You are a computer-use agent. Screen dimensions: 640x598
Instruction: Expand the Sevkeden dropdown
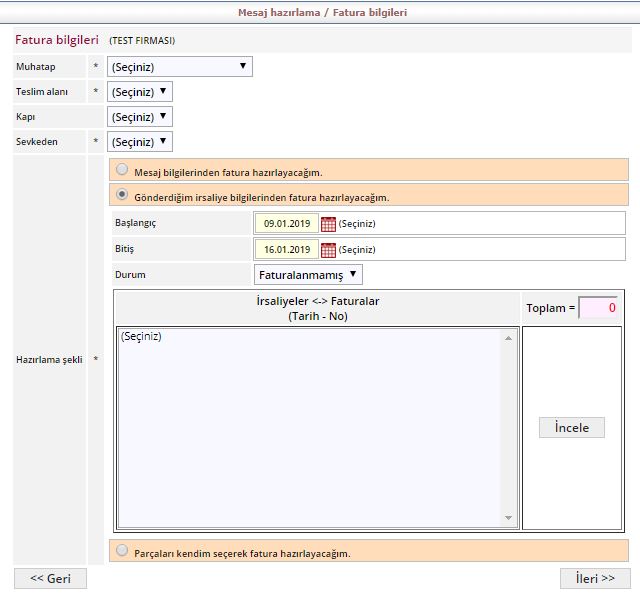[x=139, y=142]
